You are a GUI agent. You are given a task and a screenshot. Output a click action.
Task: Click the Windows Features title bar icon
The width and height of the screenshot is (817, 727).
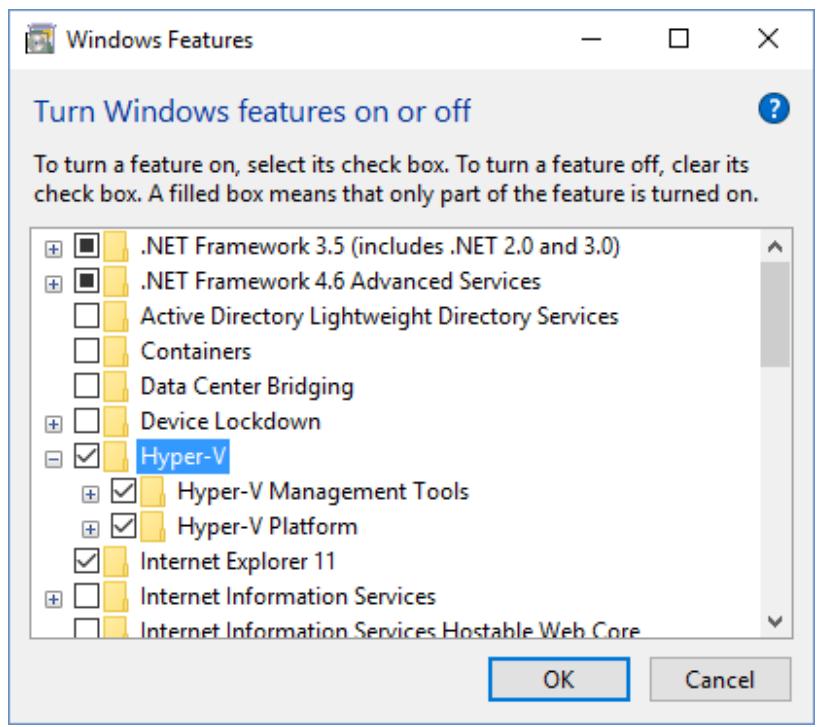(x=40, y=39)
